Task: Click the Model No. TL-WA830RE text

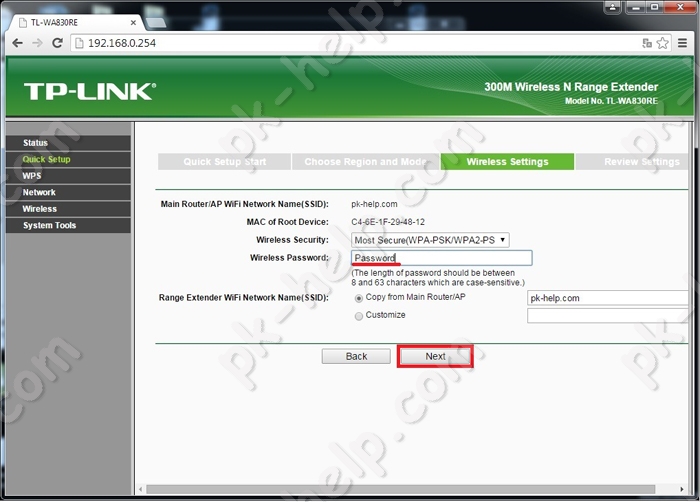Action: point(611,101)
